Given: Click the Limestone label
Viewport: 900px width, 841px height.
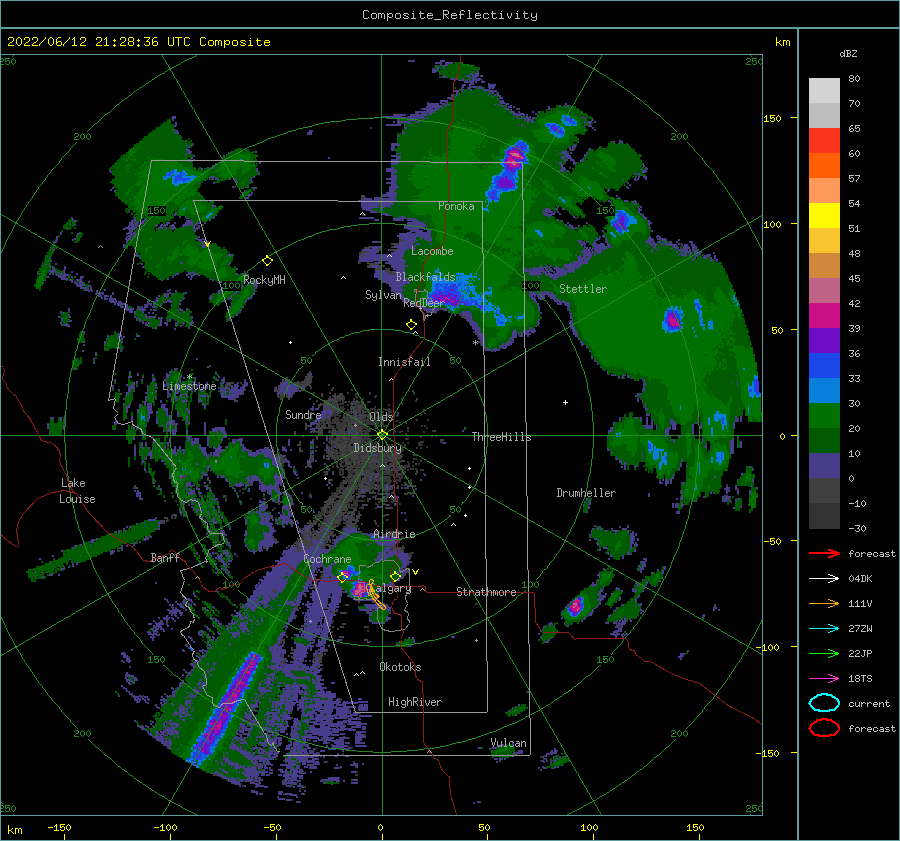Looking at the screenshot, I should point(189,386).
